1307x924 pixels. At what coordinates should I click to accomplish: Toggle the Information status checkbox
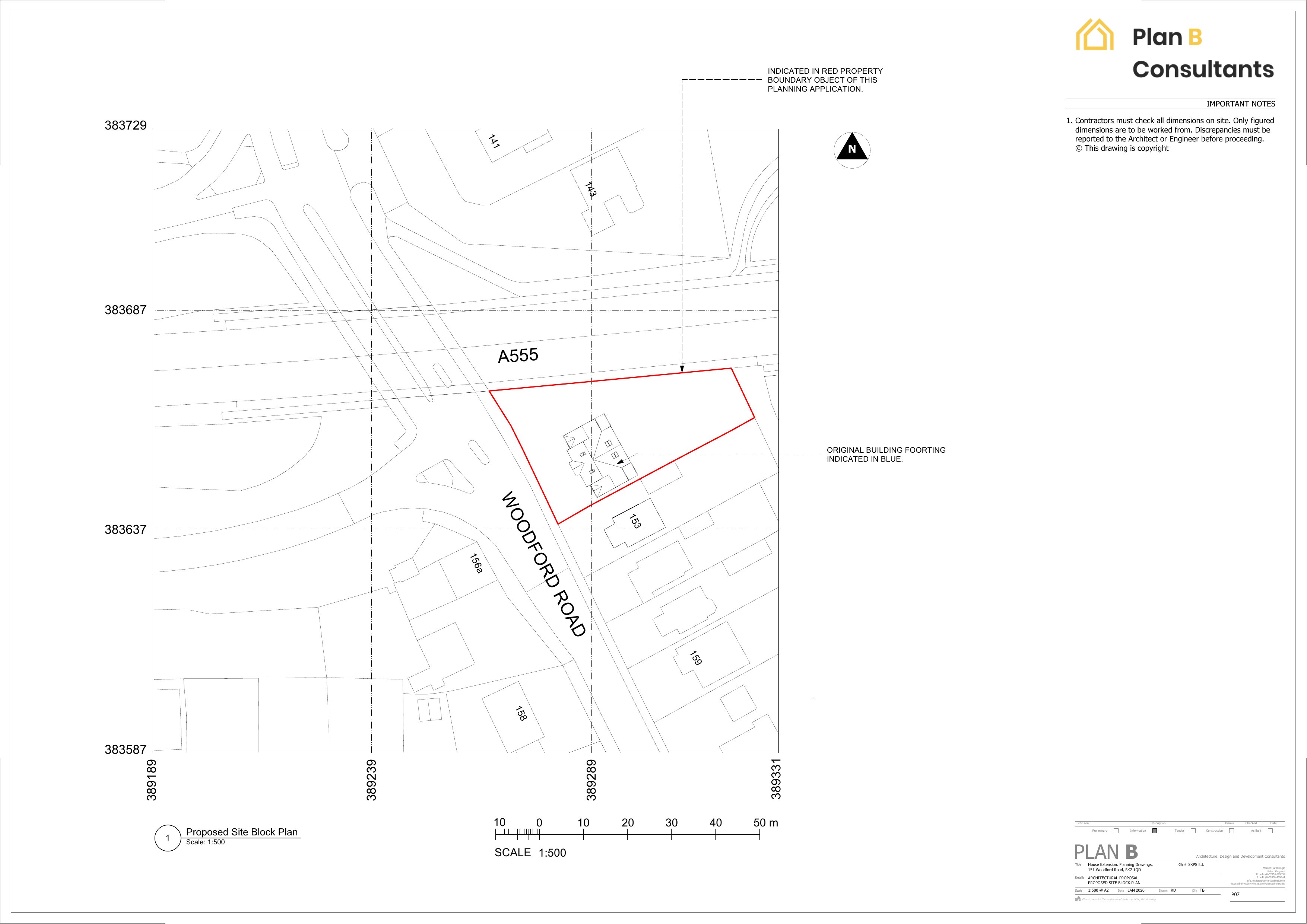(1154, 831)
